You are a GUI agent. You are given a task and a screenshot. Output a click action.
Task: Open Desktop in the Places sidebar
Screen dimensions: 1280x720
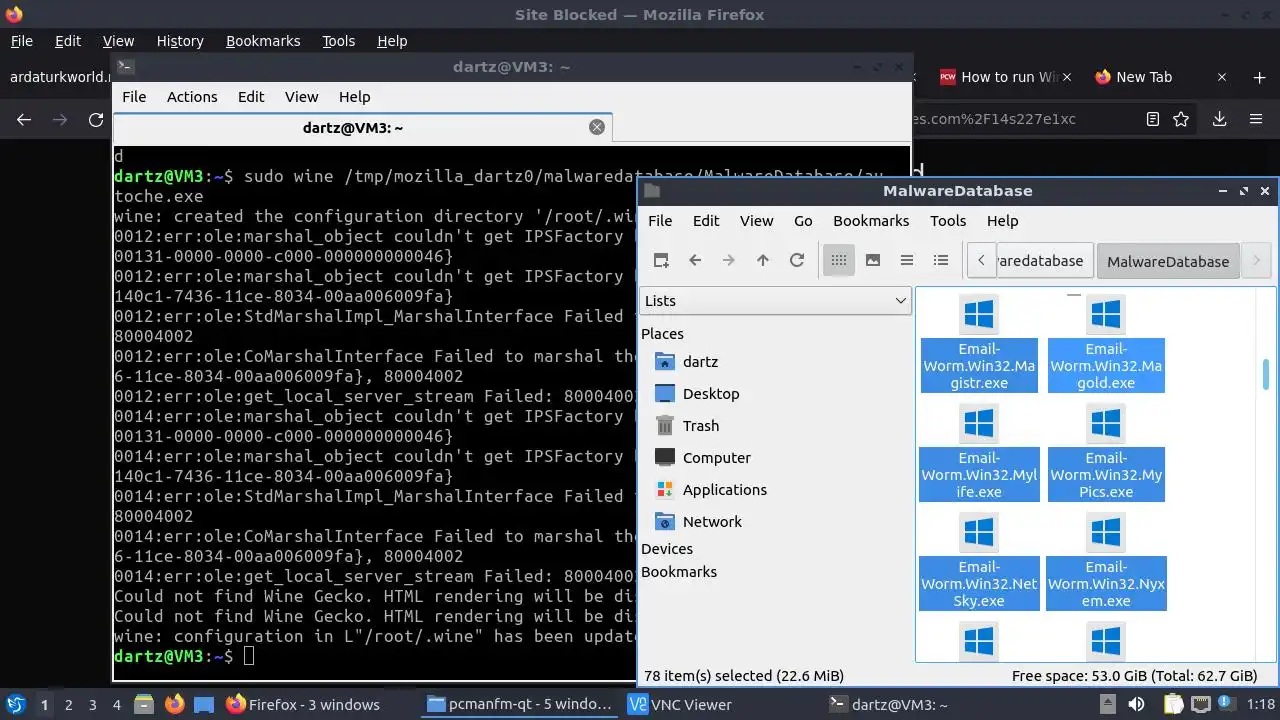pos(711,394)
